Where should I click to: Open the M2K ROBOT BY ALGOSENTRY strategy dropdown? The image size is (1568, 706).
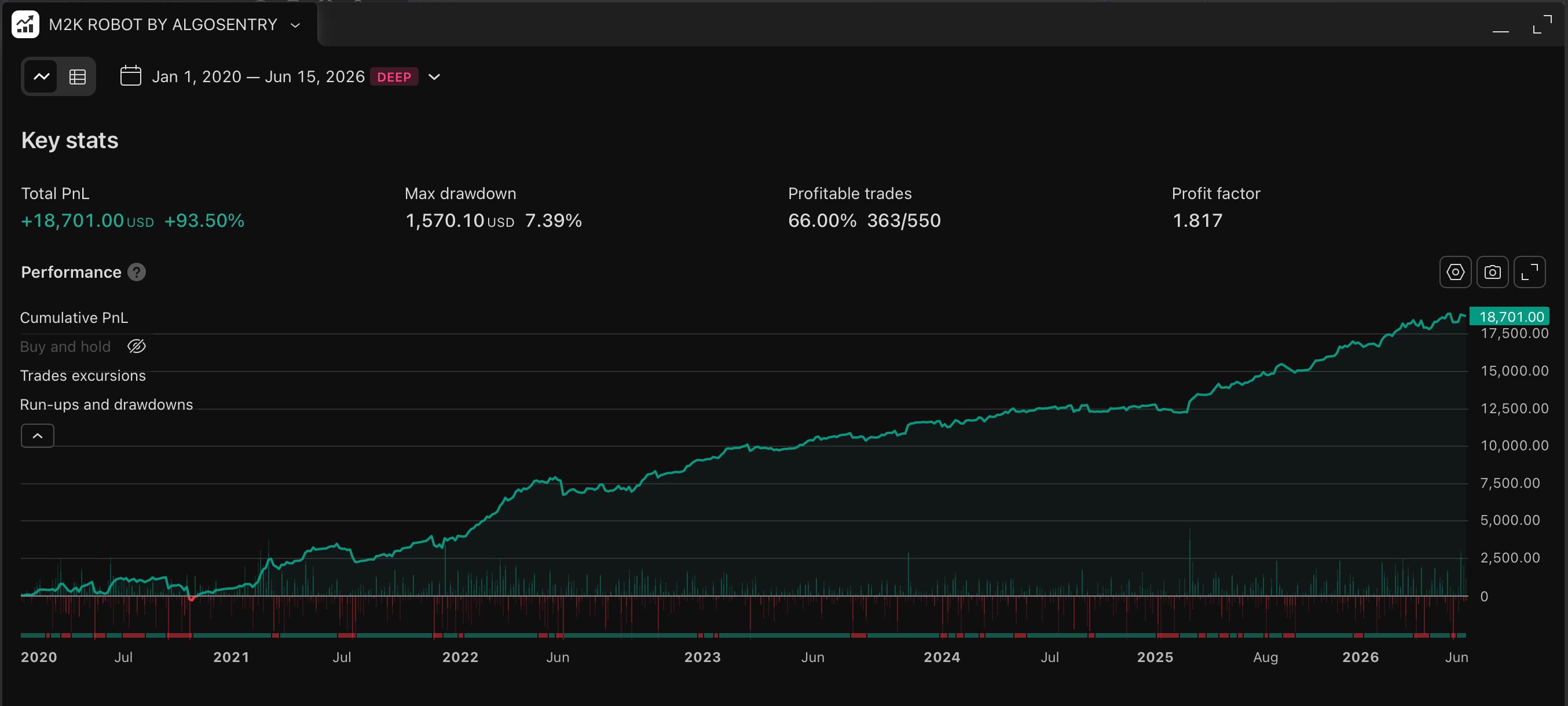pyautogui.click(x=296, y=25)
